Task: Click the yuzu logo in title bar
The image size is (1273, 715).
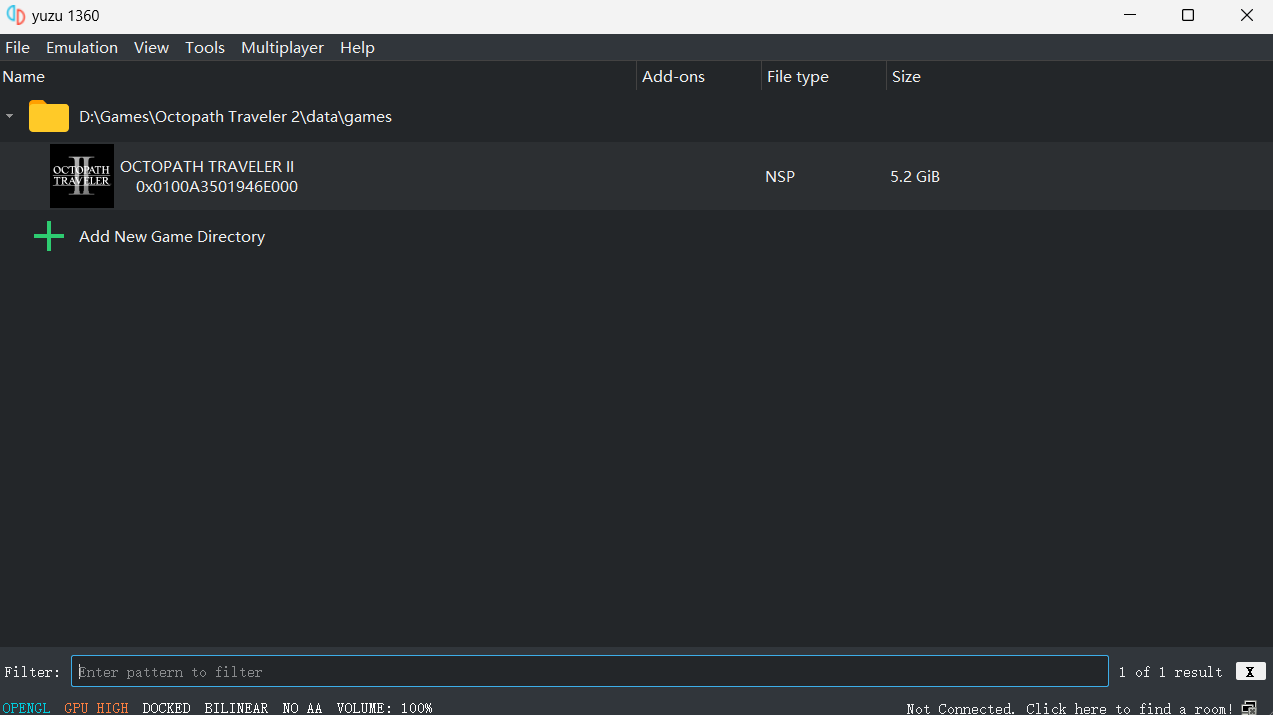Action: 15,16
